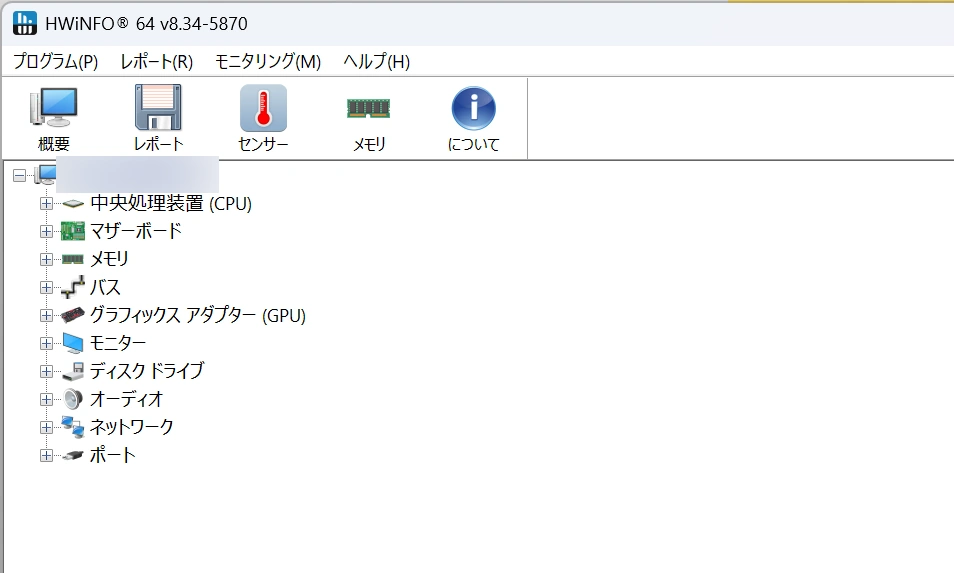Click the CPU chip icon in tree
The image size is (954, 573).
73,204
